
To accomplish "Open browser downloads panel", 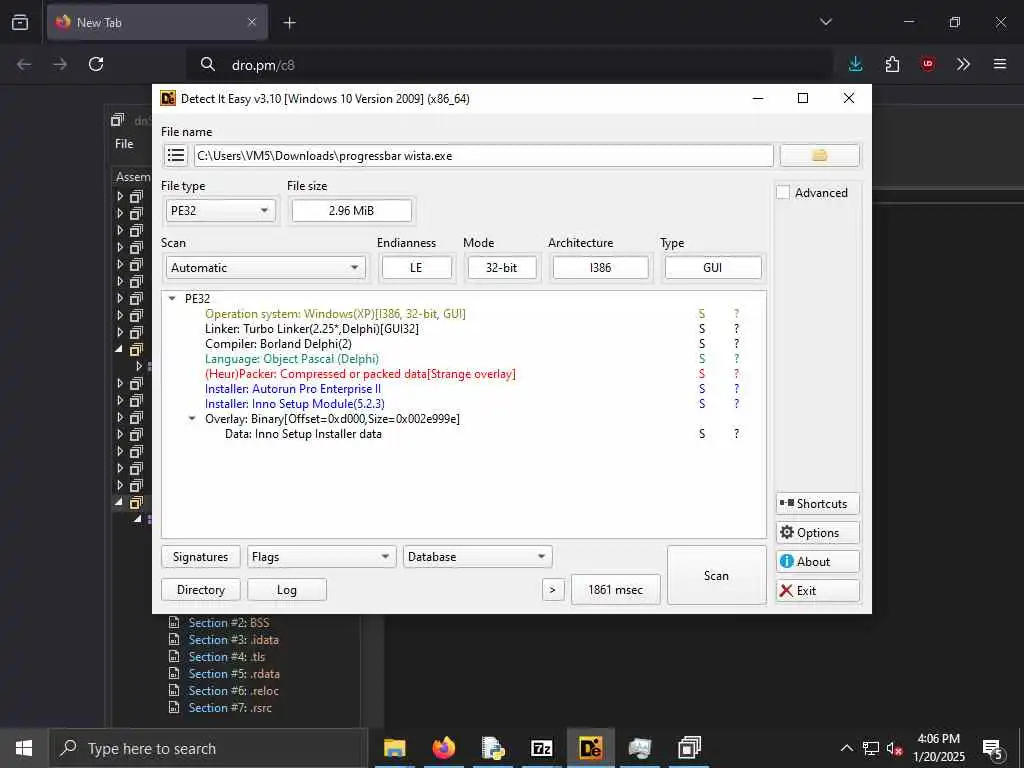I will point(856,64).
